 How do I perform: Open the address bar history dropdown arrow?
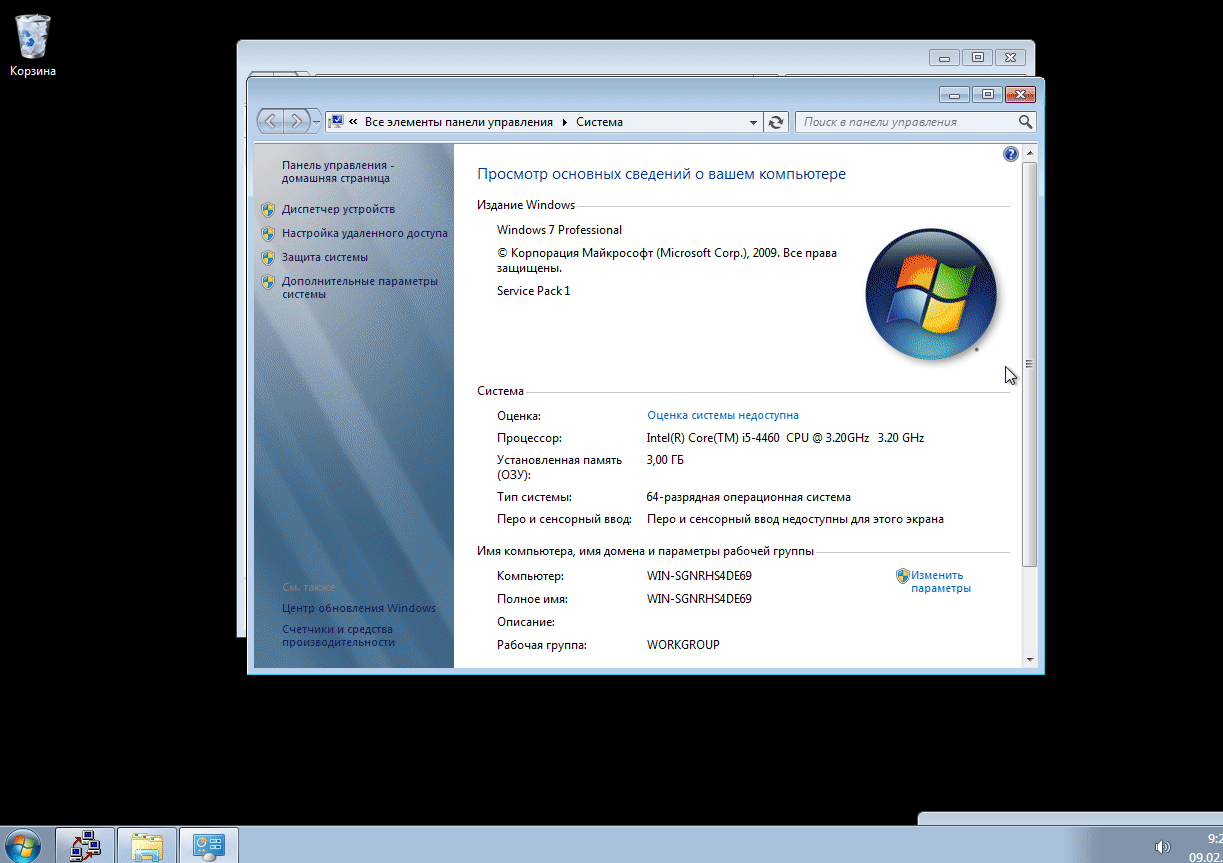[754, 122]
